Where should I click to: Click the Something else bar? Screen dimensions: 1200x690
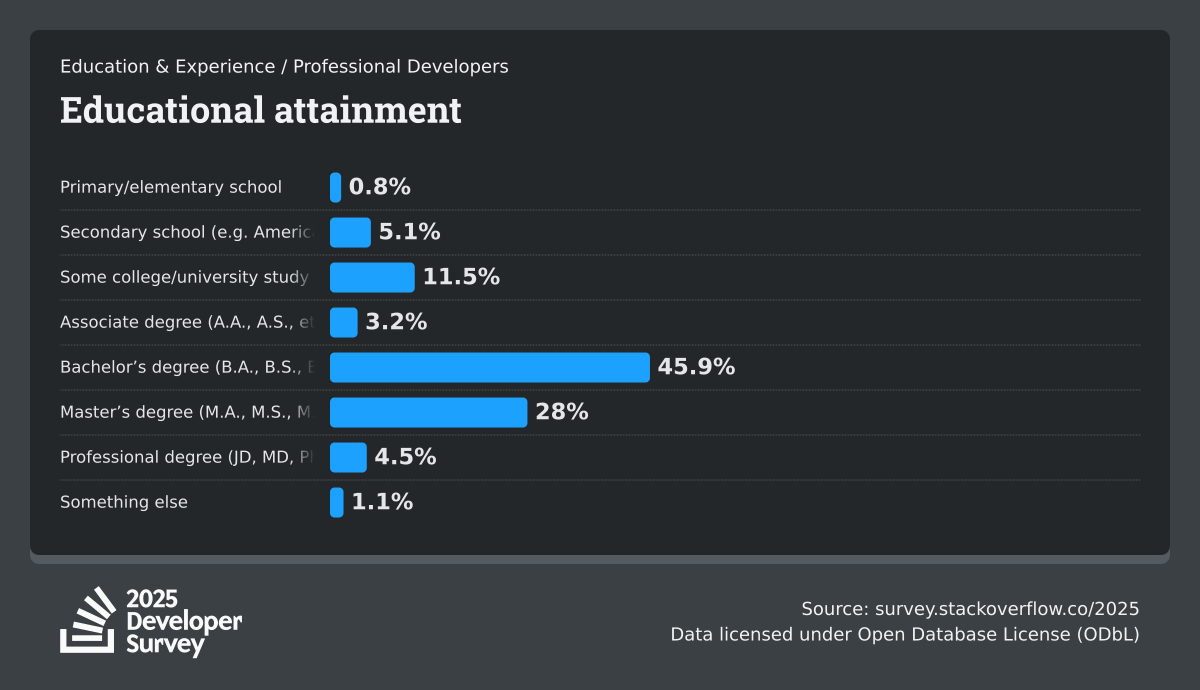(x=336, y=502)
